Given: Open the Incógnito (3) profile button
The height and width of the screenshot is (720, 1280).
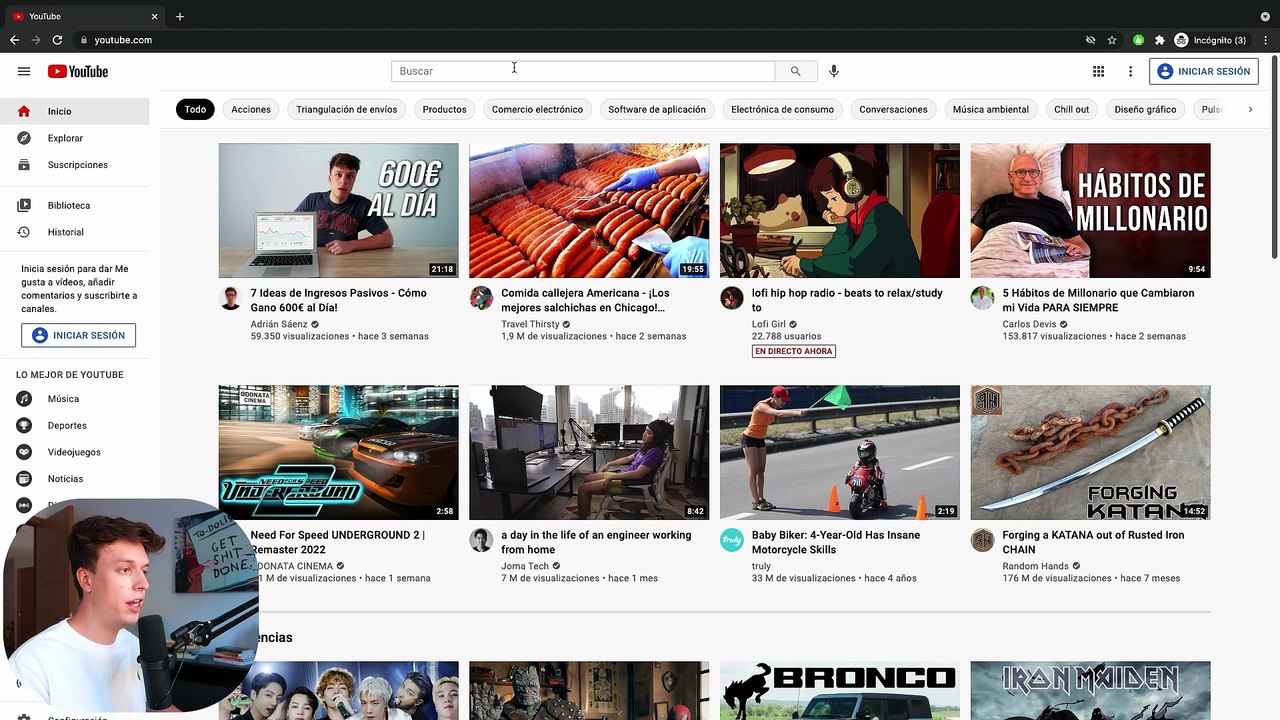Looking at the screenshot, I should click(x=1210, y=40).
